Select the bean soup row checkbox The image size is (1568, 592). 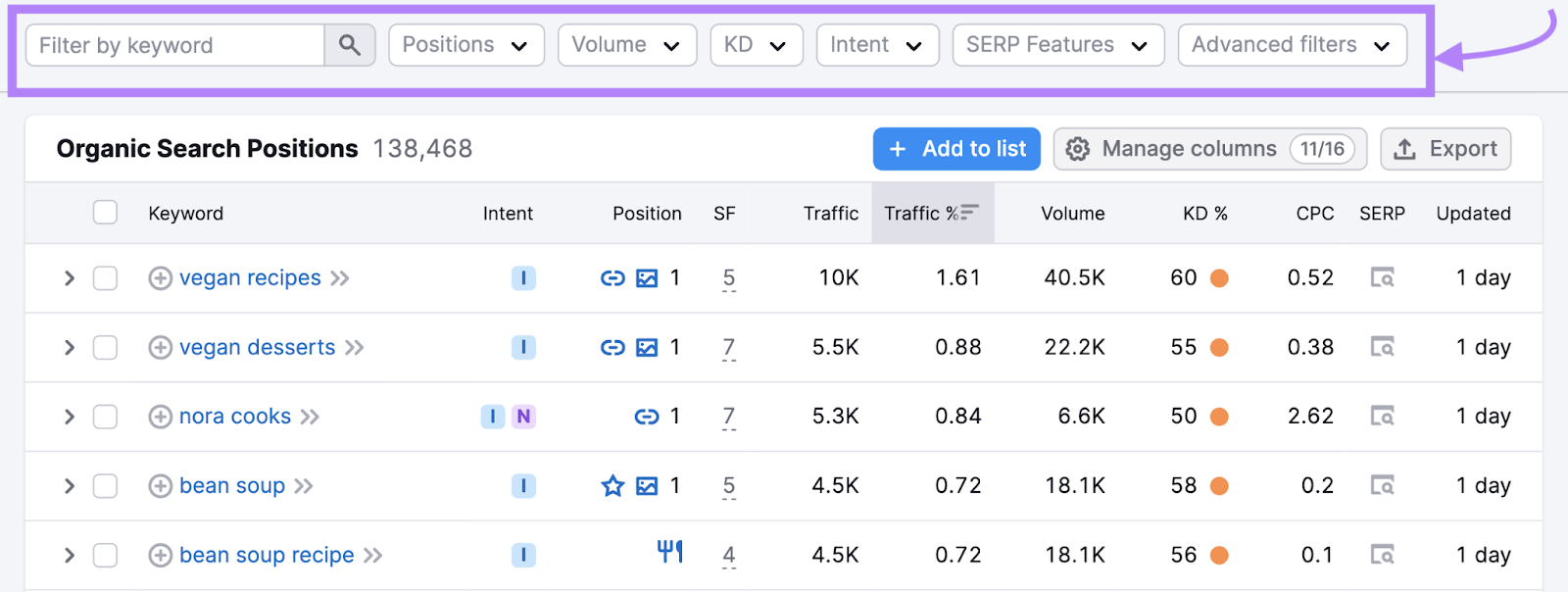105,486
